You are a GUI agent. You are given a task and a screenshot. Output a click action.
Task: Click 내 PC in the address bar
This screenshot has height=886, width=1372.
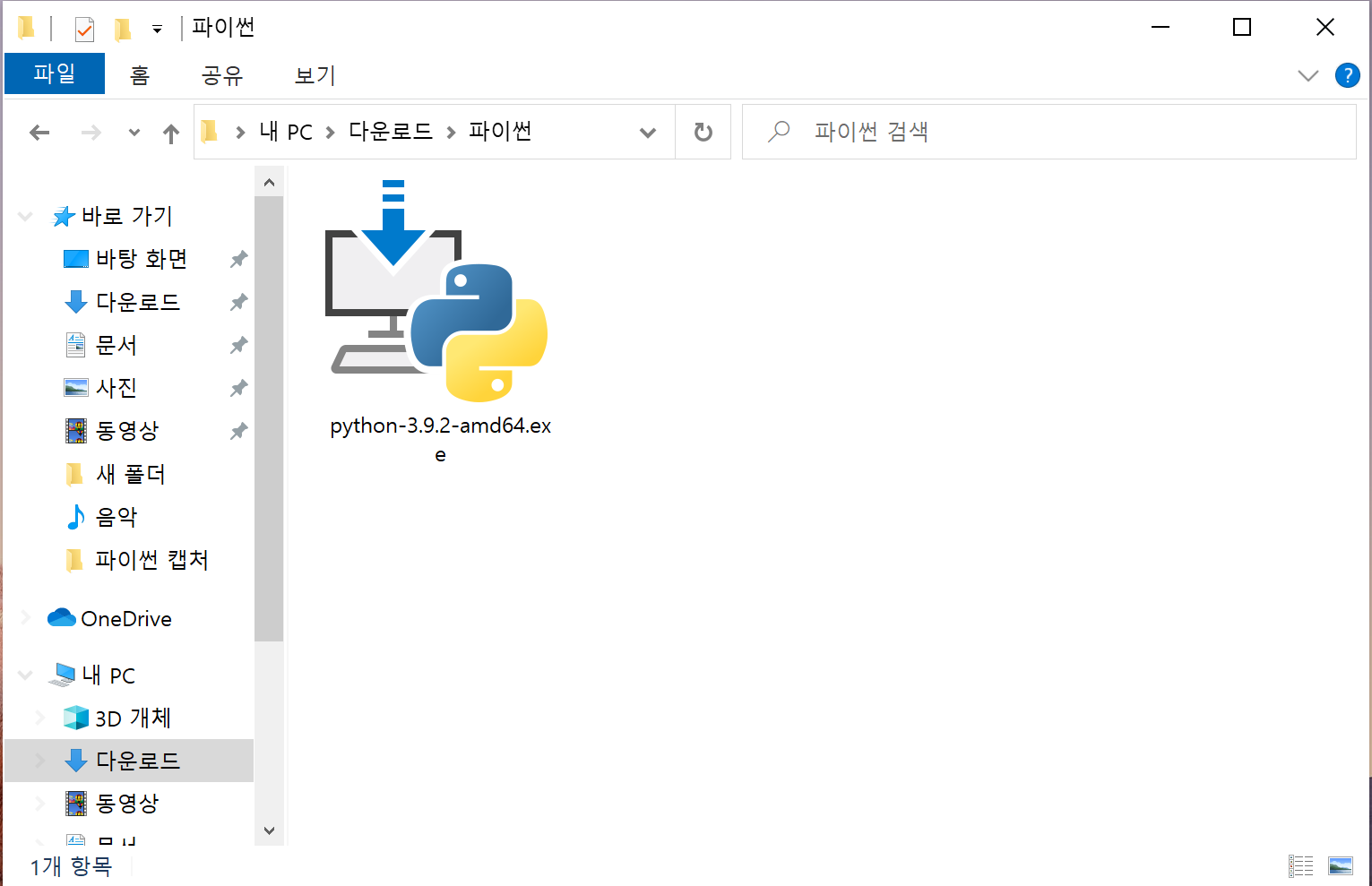pyautogui.click(x=286, y=132)
